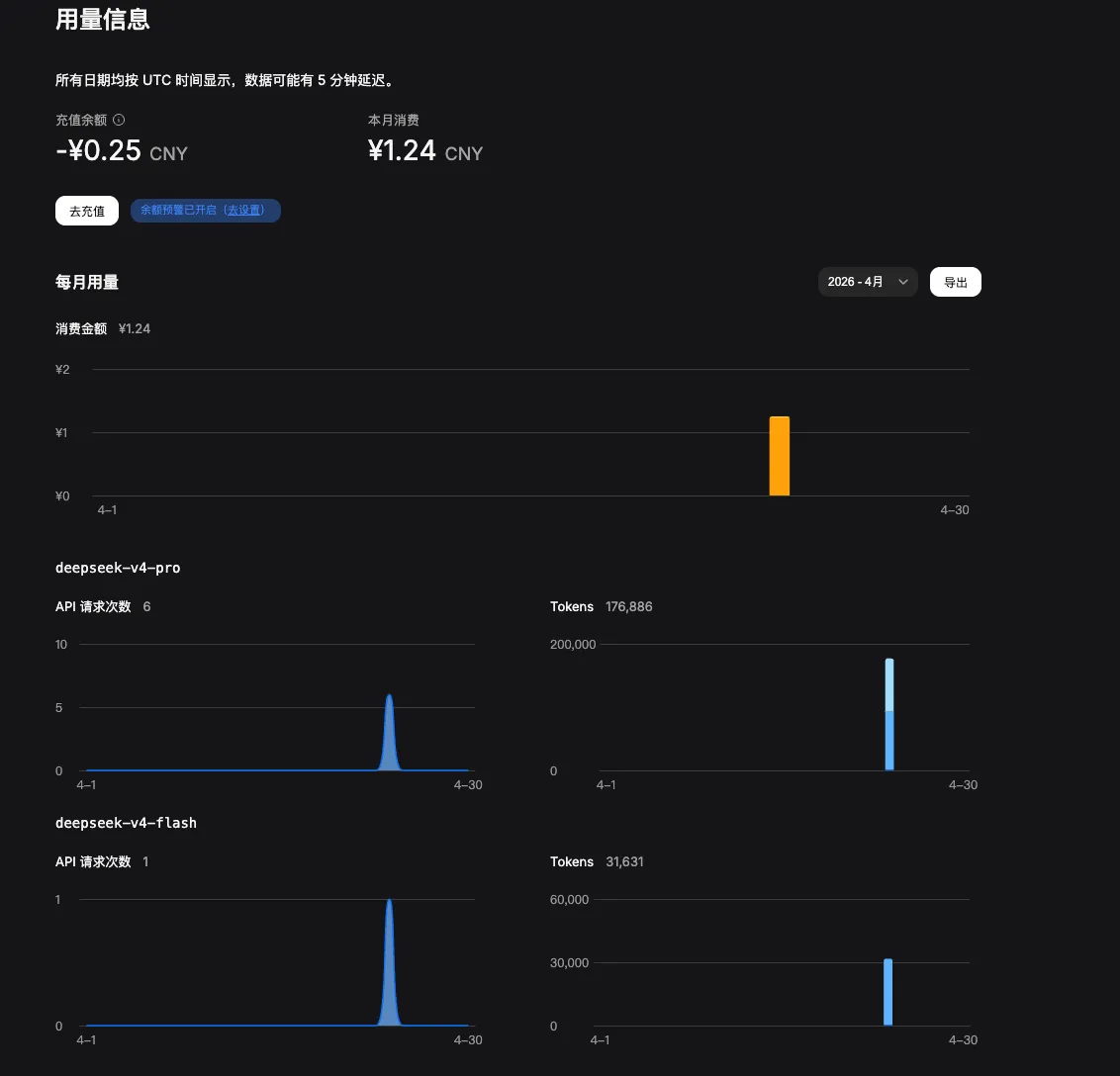Click the deepseek-v4-pro model heading
The image size is (1120, 1076).
[x=118, y=568]
